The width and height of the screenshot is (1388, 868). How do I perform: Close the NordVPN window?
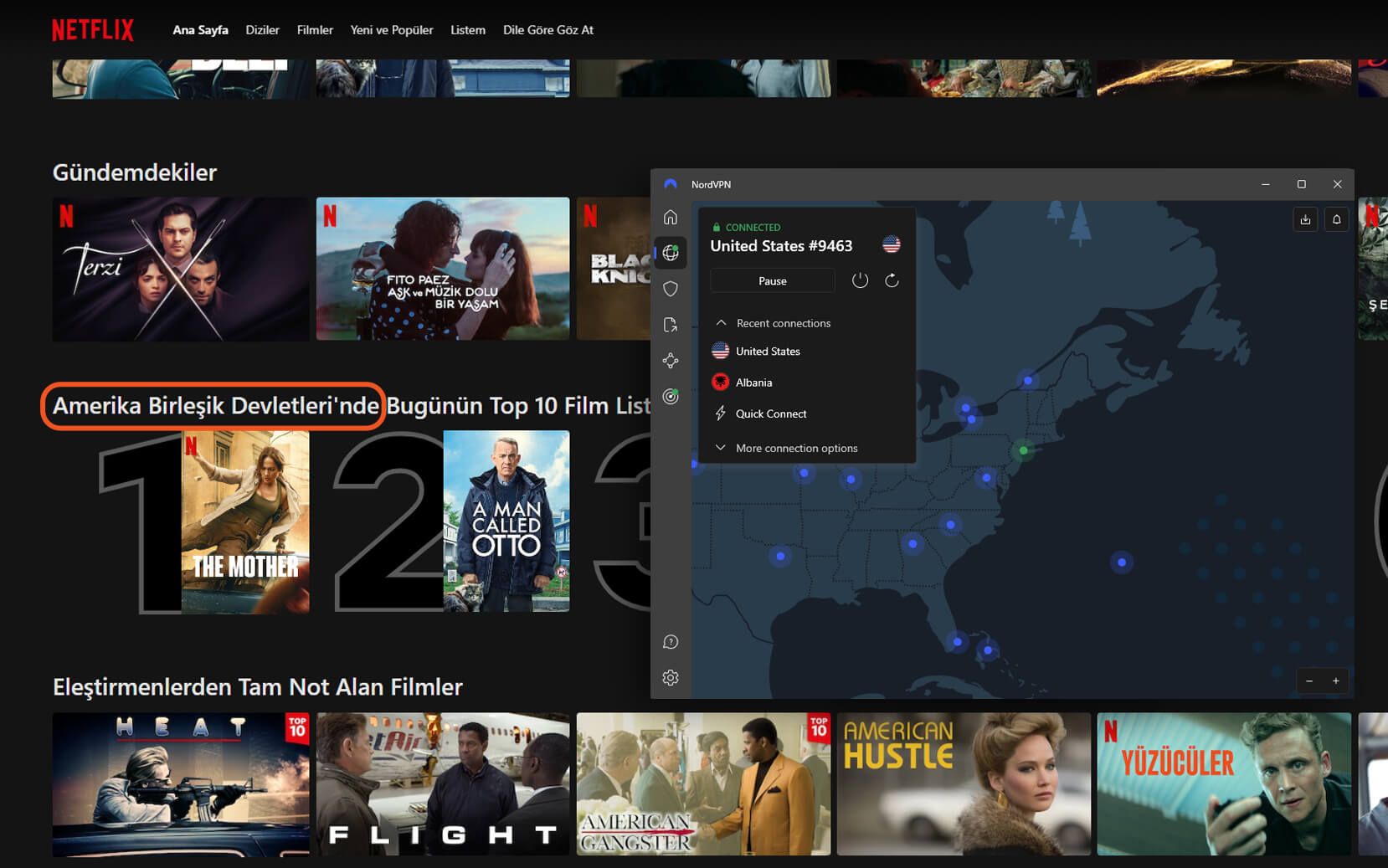pos(1338,184)
